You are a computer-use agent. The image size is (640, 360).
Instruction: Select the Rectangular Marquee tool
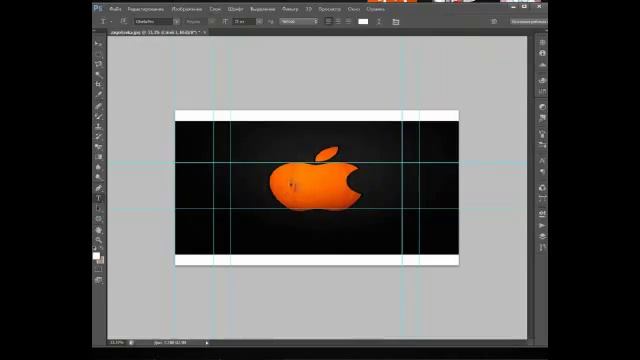click(x=98, y=54)
